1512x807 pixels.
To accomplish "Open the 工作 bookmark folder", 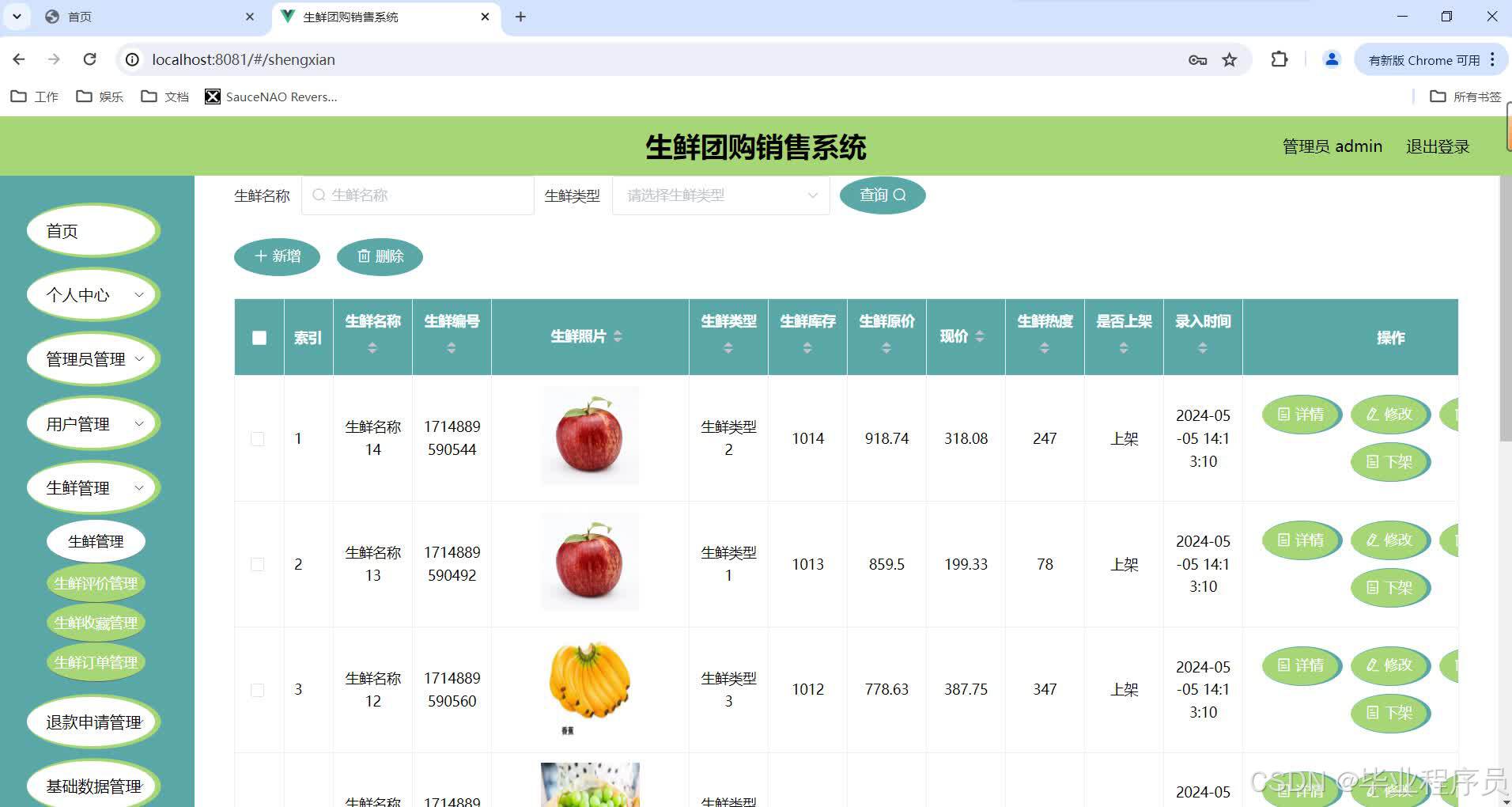I will click(34, 97).
